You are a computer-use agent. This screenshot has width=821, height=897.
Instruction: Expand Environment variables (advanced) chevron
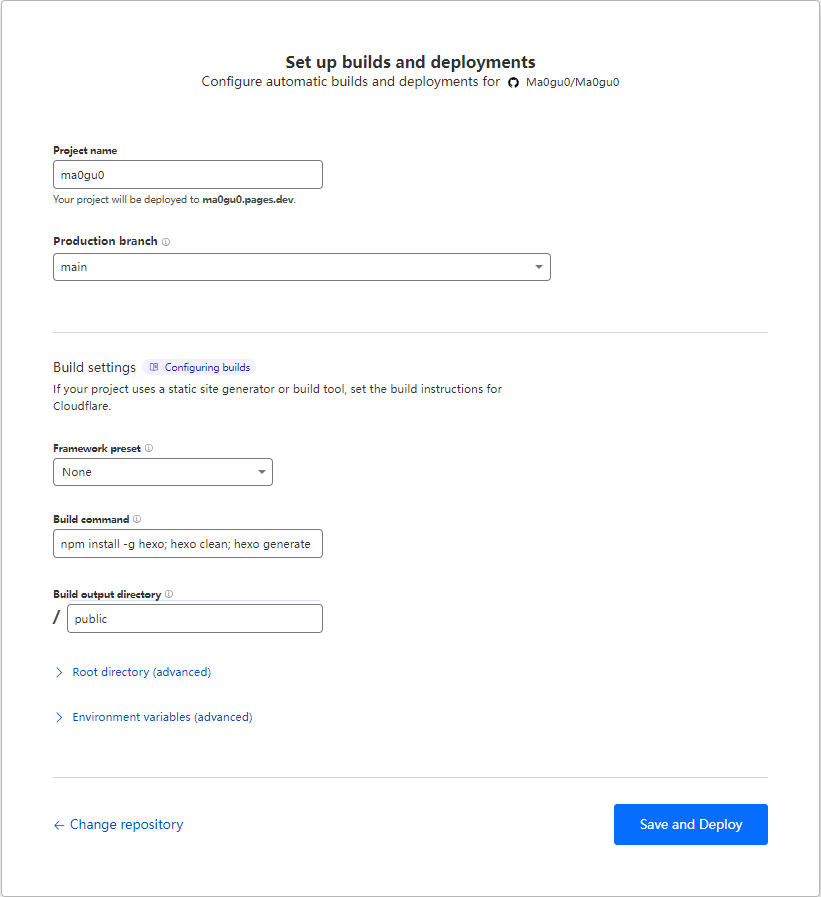click(59, 717)
